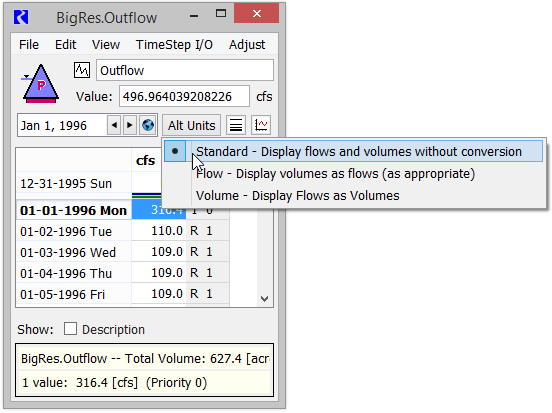The image size is (552, 413).
Task: Click the row lines list icon
Action: click(236, 125)
